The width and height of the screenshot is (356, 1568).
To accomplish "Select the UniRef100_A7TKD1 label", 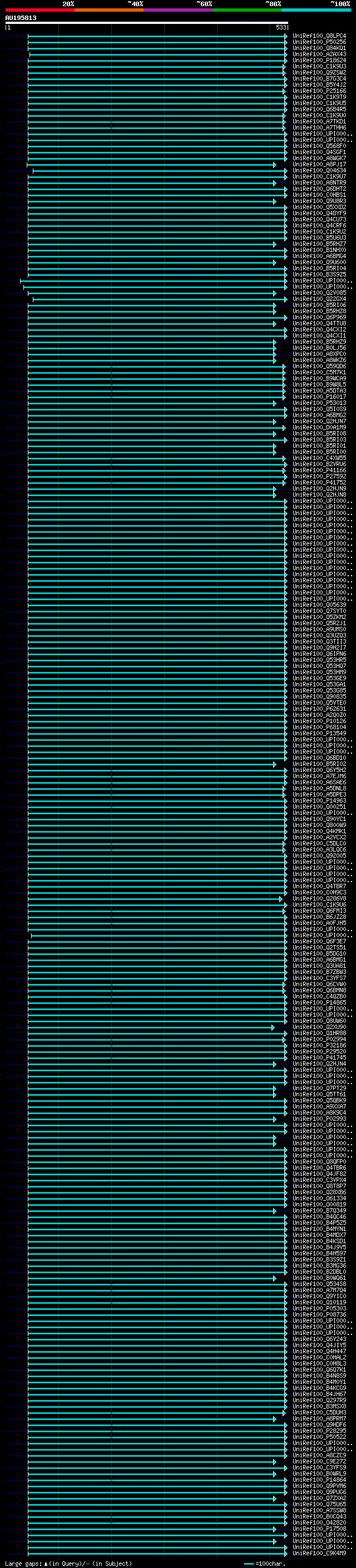I will (319, 122).
